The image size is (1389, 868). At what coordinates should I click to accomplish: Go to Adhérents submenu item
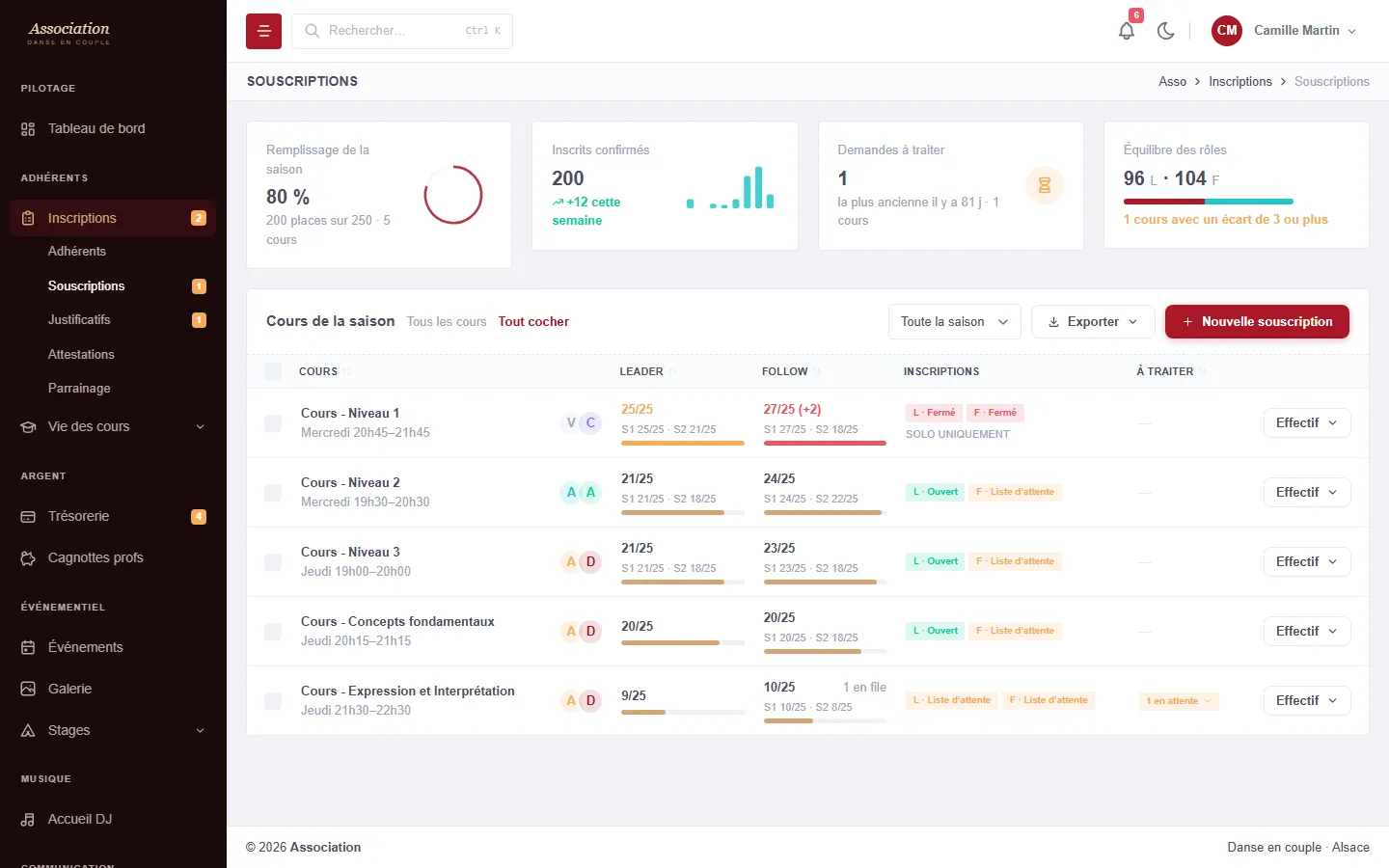point(77,252)
